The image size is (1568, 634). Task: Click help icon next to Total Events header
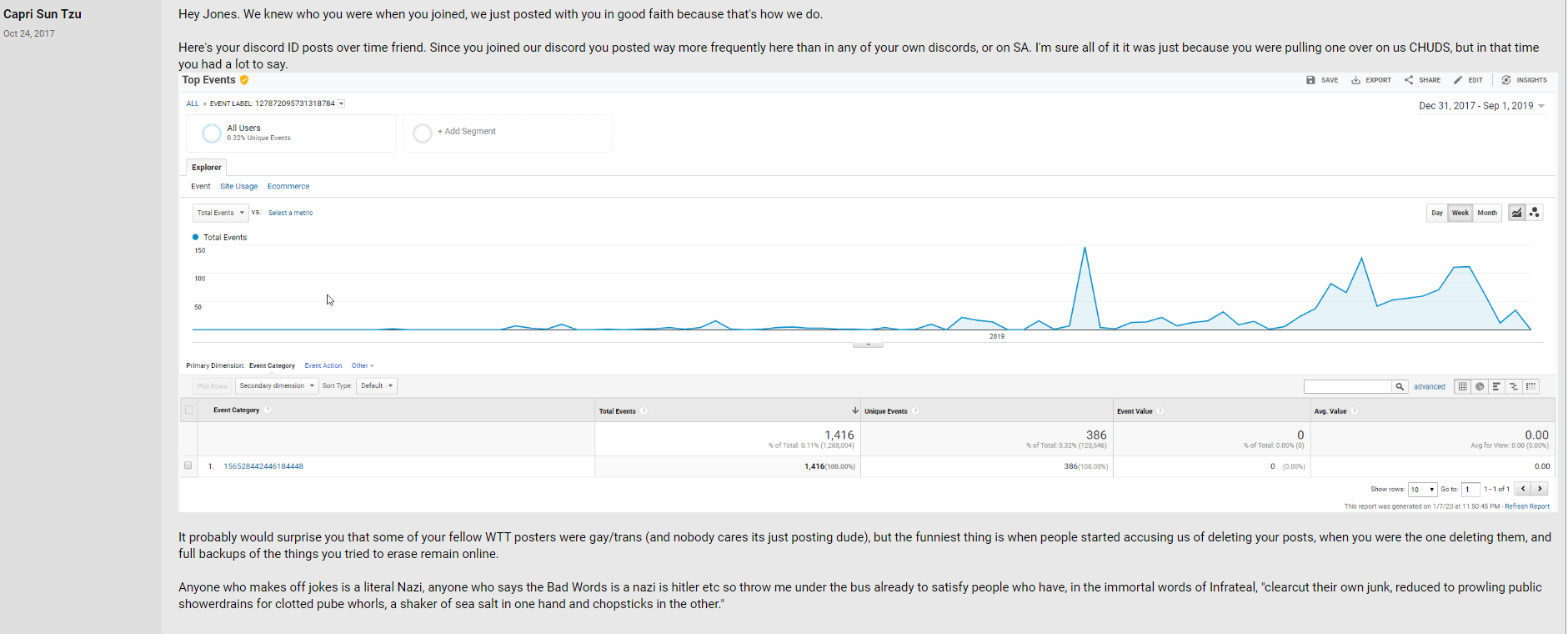(x=644, y=411)
